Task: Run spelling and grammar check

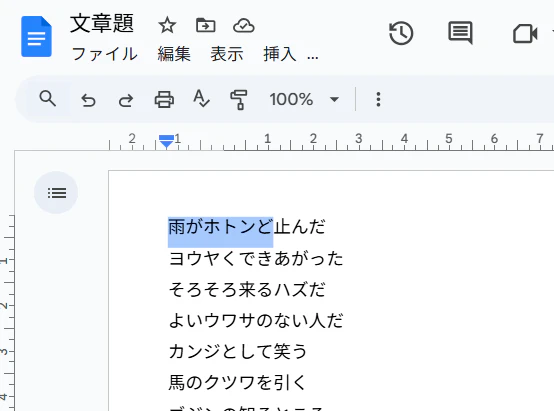Action: click(201, 99)
